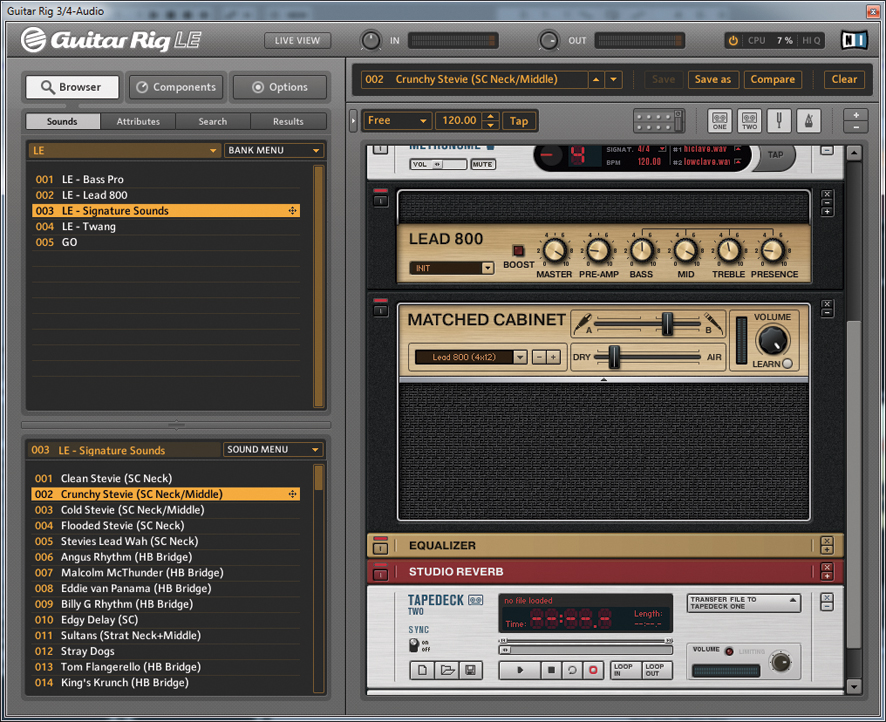This screenshot has height=722, width=886.
Task: Close the Matched Cabinet module
Action: point(827,304)
